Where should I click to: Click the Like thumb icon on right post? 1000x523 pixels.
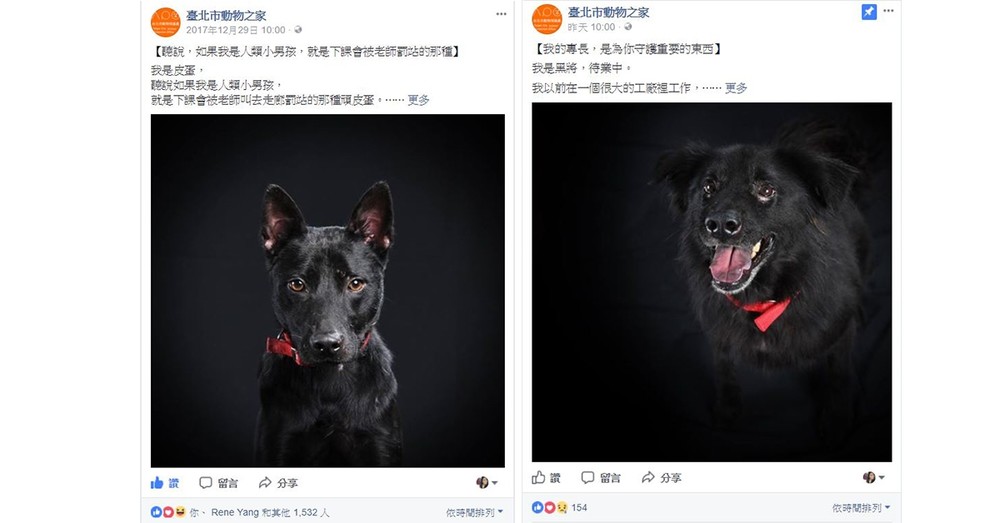[539, 477]
